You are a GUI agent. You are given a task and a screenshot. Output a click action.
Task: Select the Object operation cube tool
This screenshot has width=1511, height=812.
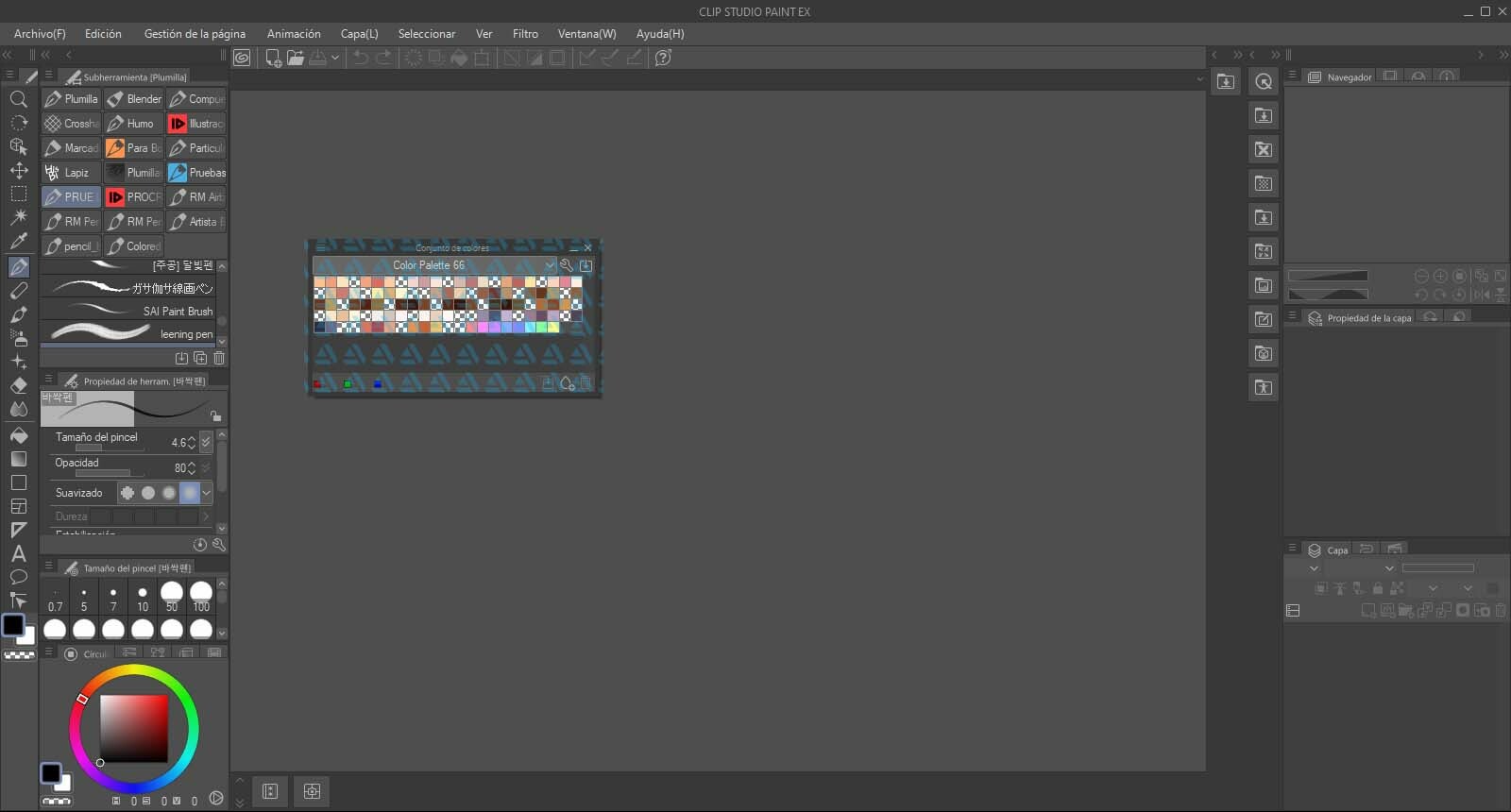[x=18, y=146]
